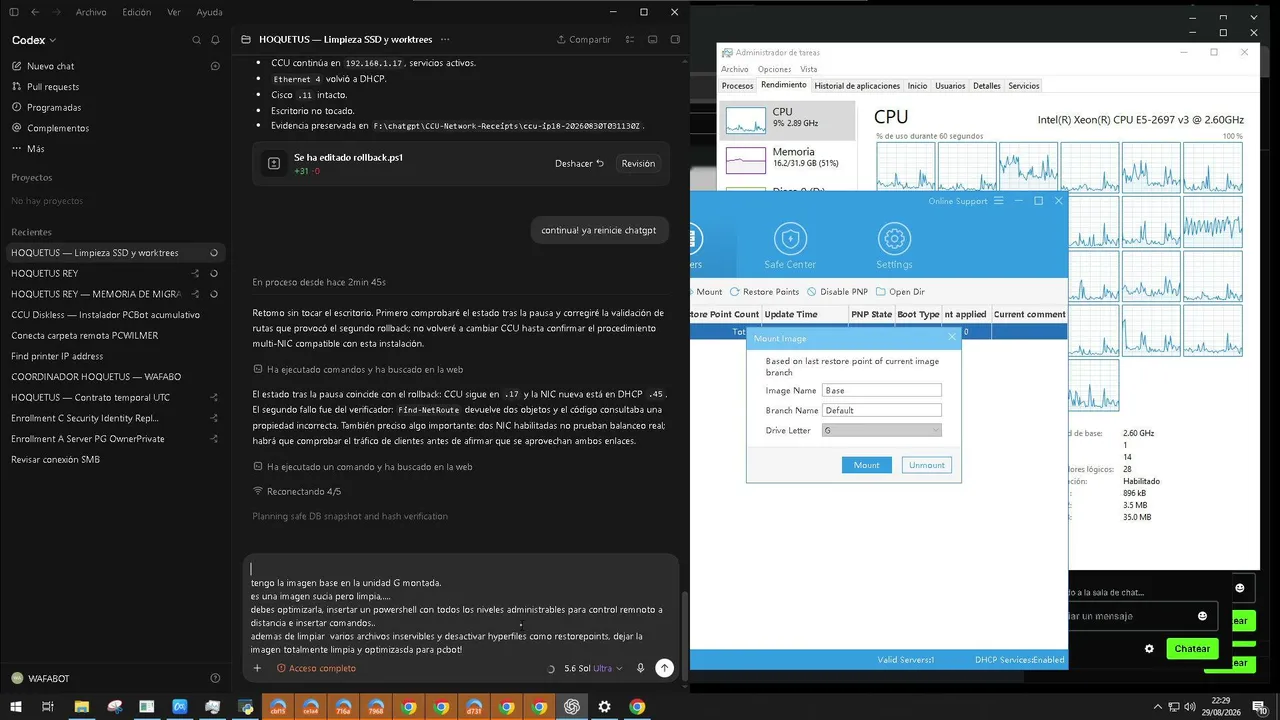This screenshot has width=1280, height=720.
Task: Switch to Procesos tab in Task Manager
Action: pyautogui.click(x=737, y=86)
